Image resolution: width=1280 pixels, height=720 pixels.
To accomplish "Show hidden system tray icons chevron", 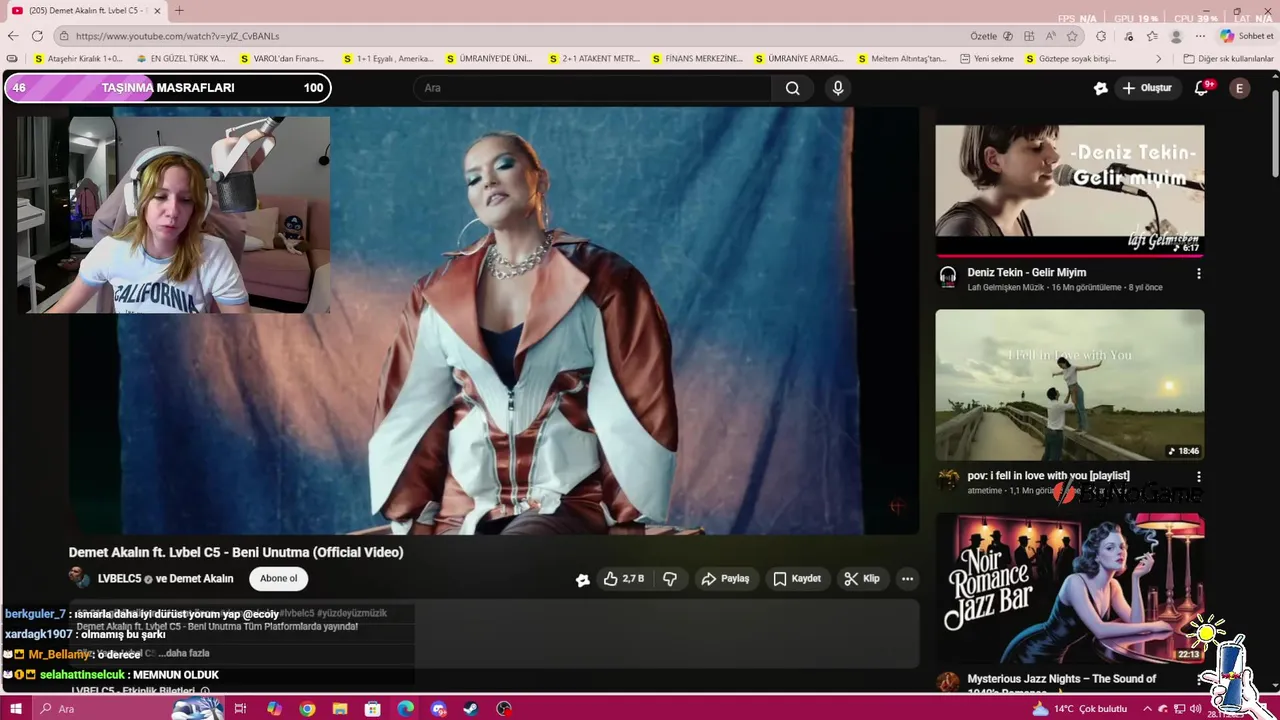I will [1149, 709].
